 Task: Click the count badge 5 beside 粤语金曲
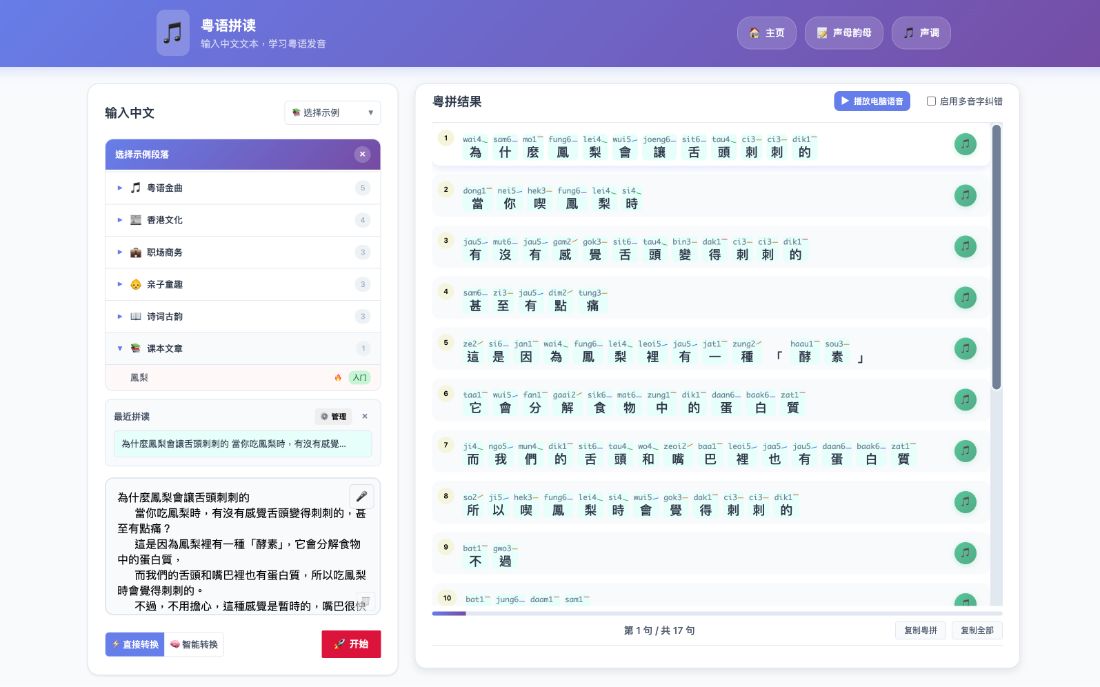click(x=363, y=188)
